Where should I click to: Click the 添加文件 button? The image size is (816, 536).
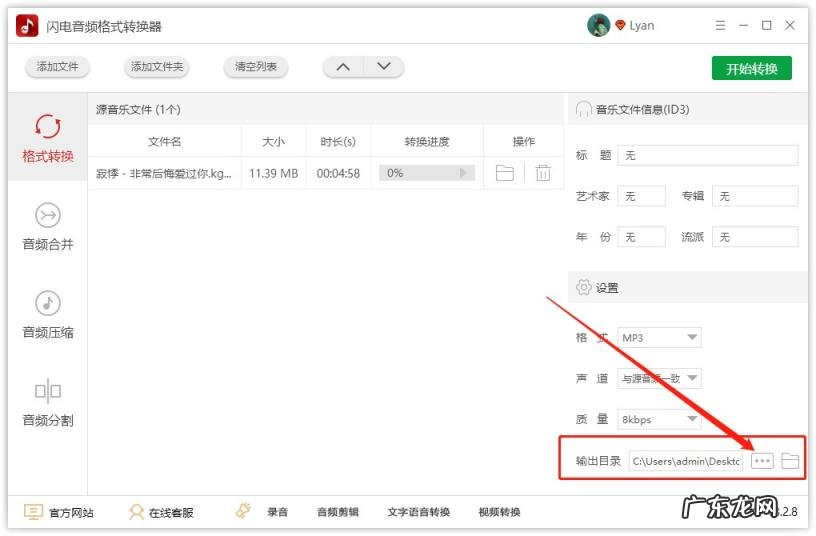pos(57,67)
